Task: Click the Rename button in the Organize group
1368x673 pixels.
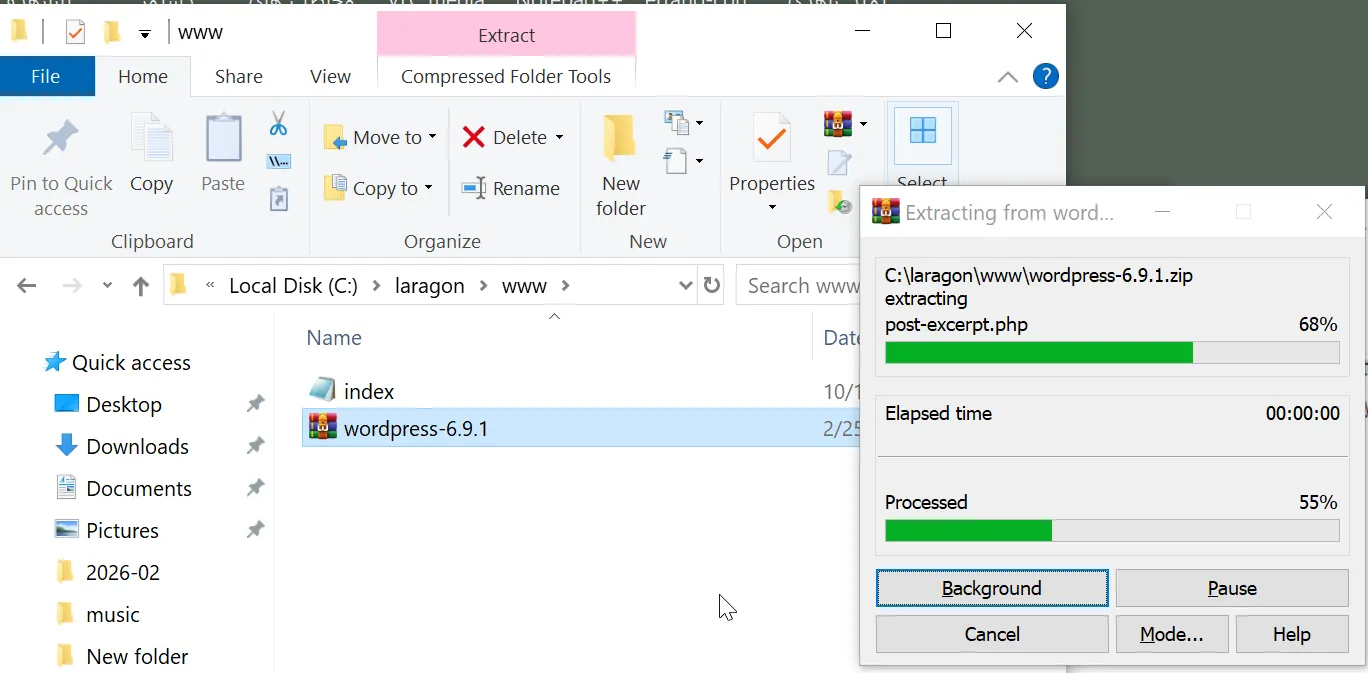Action: (x=511, y=188)
